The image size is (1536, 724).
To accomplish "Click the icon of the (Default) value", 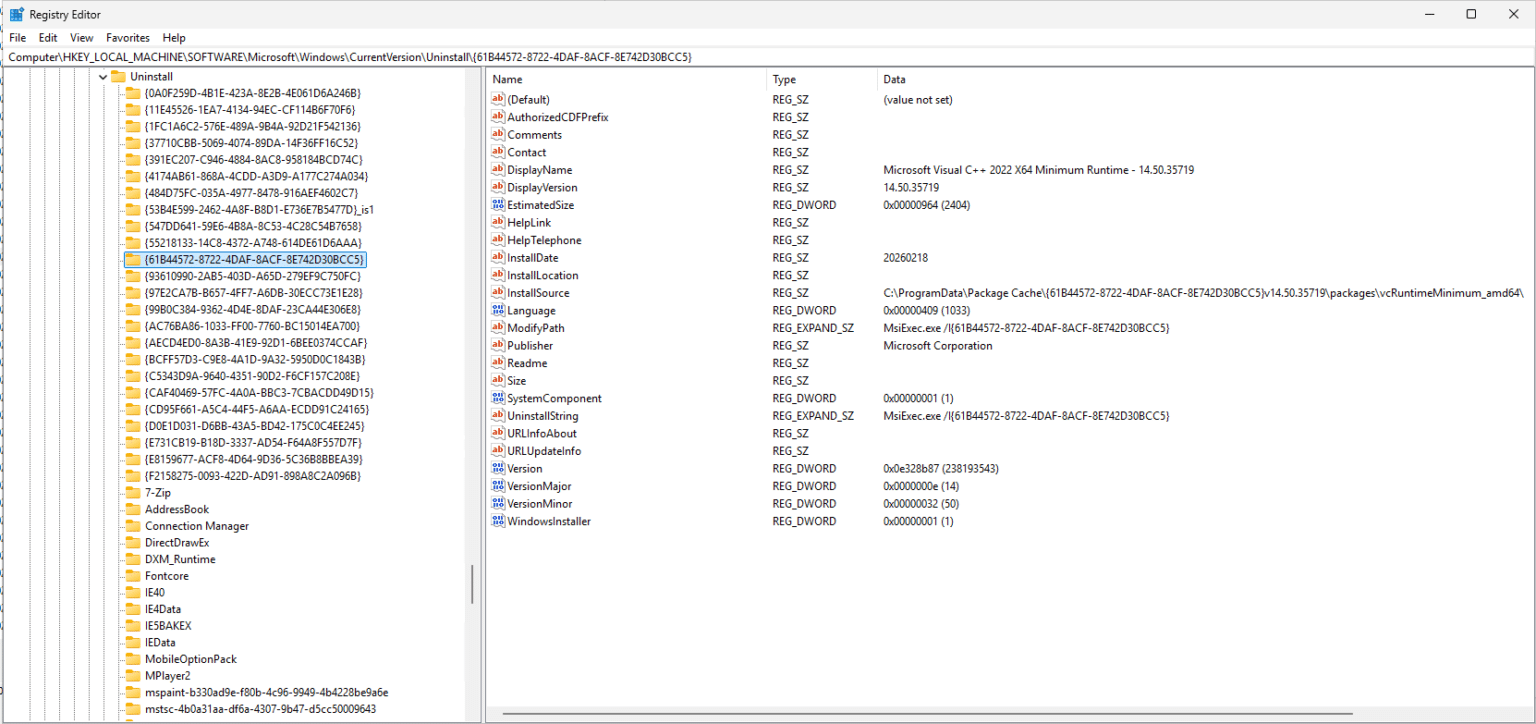I will click(x=498, y=100).
